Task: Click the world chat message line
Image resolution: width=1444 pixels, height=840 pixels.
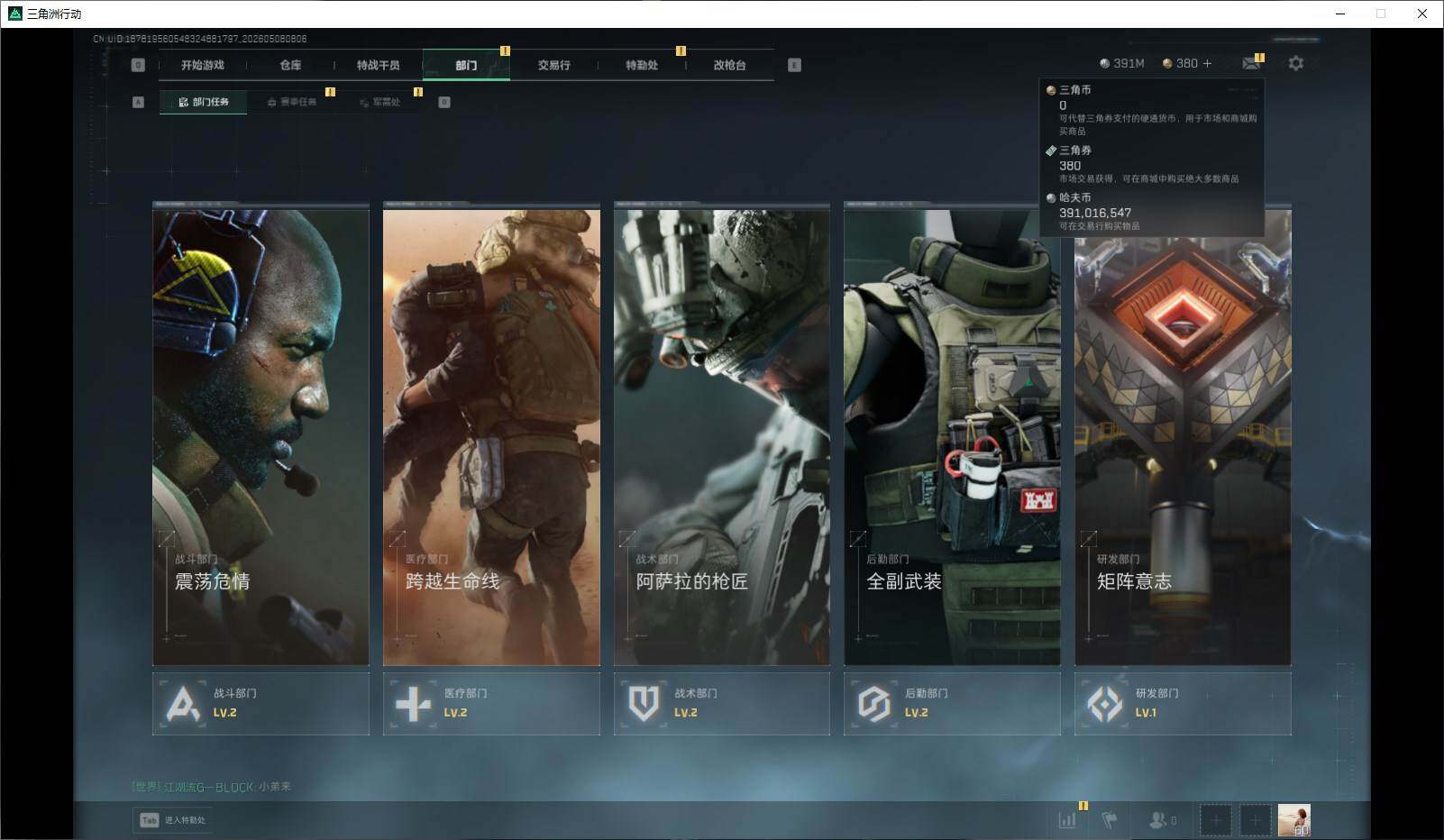Action: [211, 787]
